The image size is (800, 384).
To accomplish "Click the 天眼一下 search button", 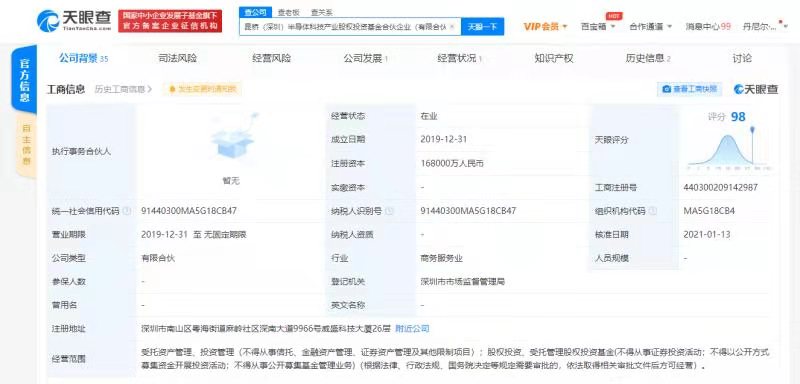I will coord(482,27).
